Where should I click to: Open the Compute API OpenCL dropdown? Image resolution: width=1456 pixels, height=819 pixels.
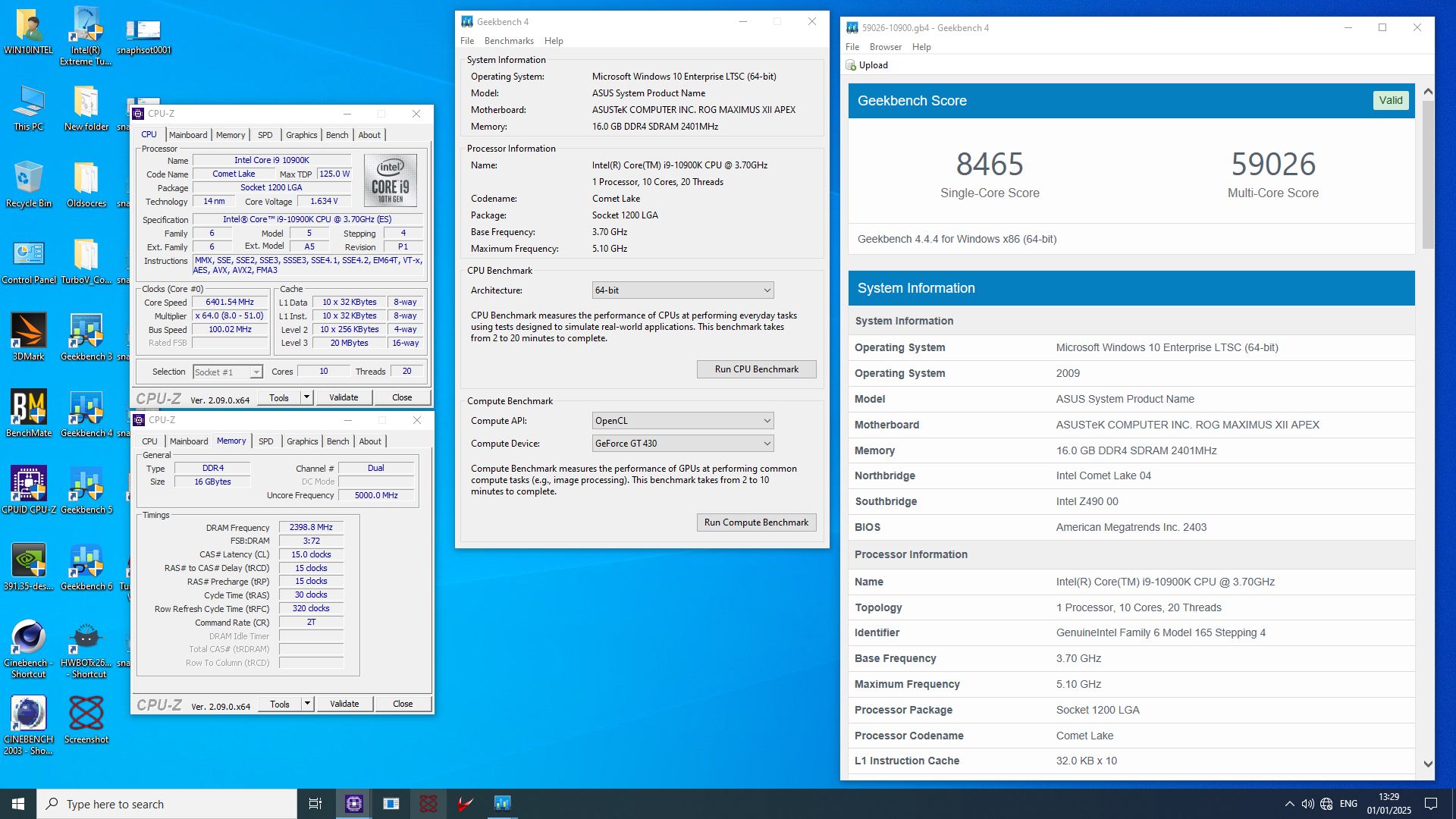682,421
